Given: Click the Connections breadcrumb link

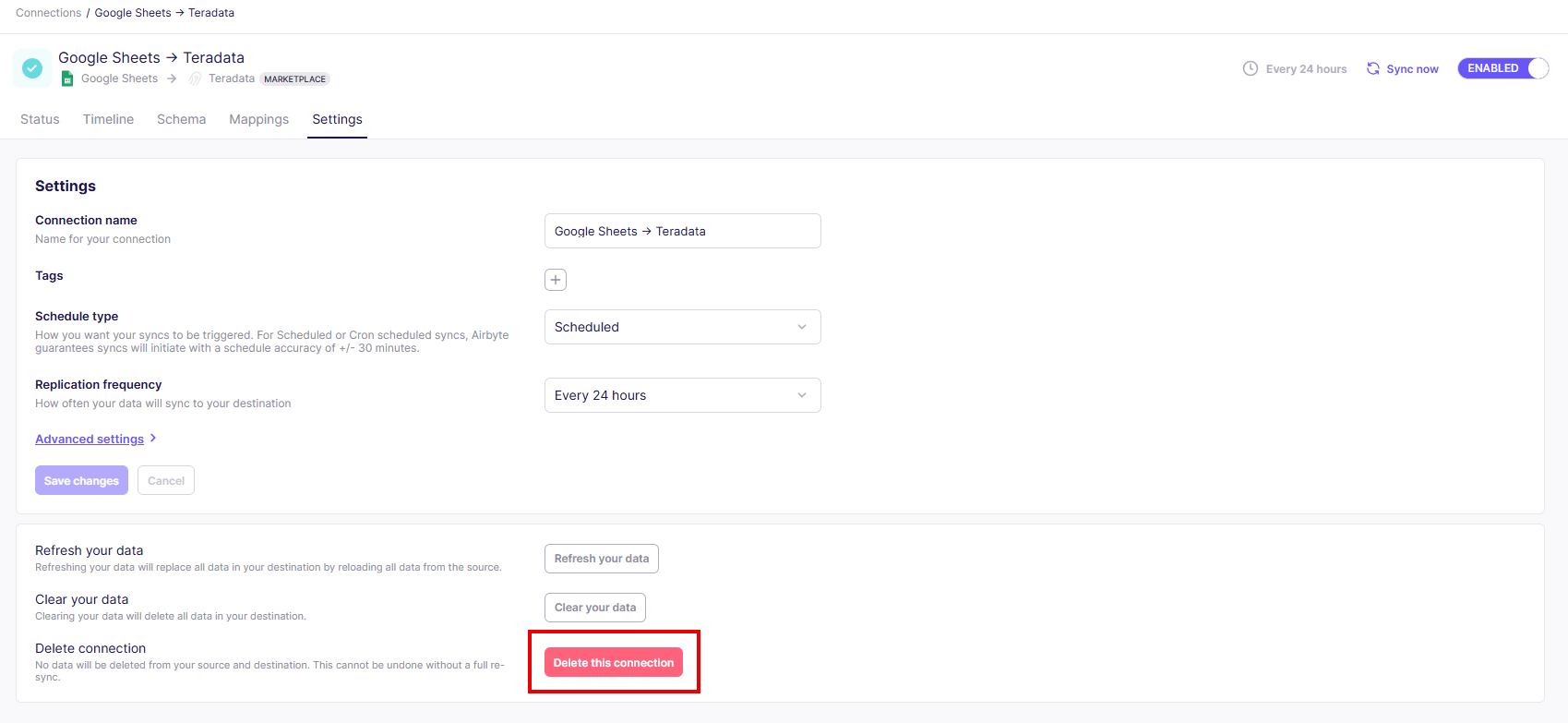Looking at the screenshot, I should [x=49, y=13].
